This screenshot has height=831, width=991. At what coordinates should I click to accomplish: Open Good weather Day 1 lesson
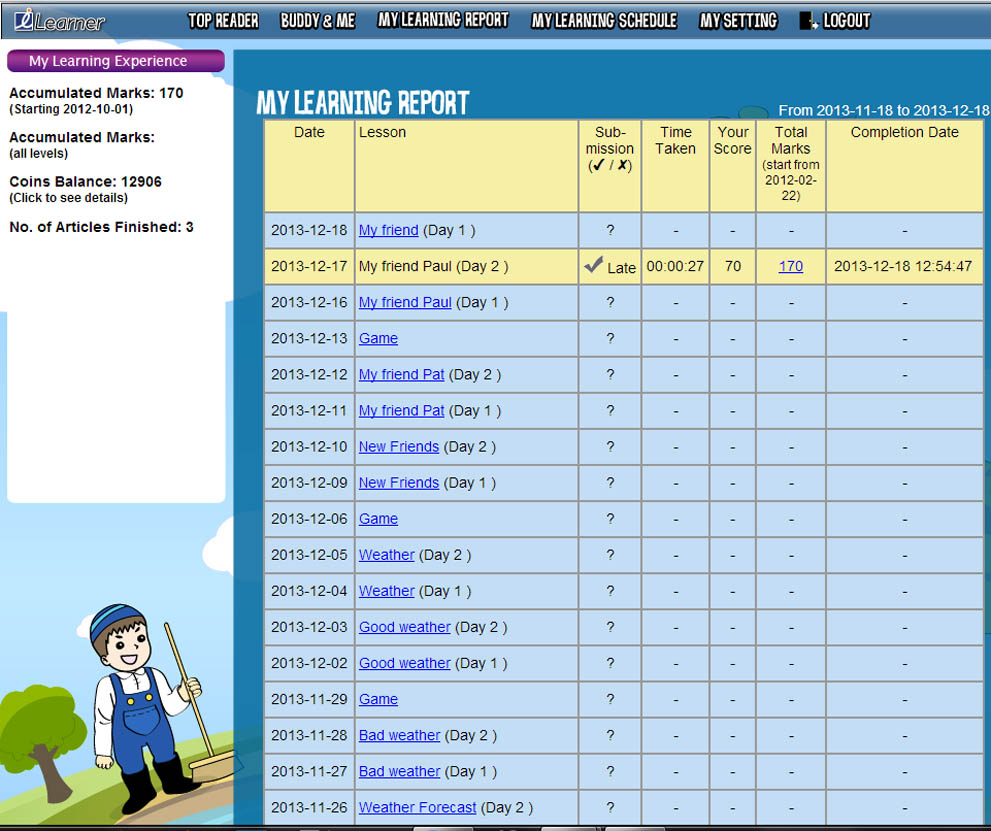coord(404,663)
